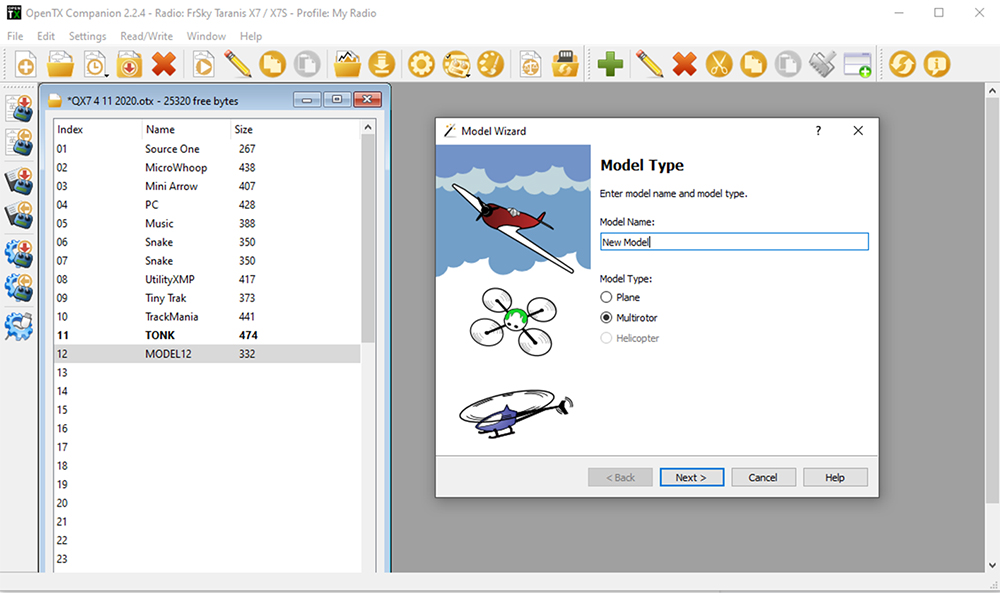The width and height of the screenshot is (1000, 593).
Task: Click the greyed < Back button
Action: [x=620, y=478]
